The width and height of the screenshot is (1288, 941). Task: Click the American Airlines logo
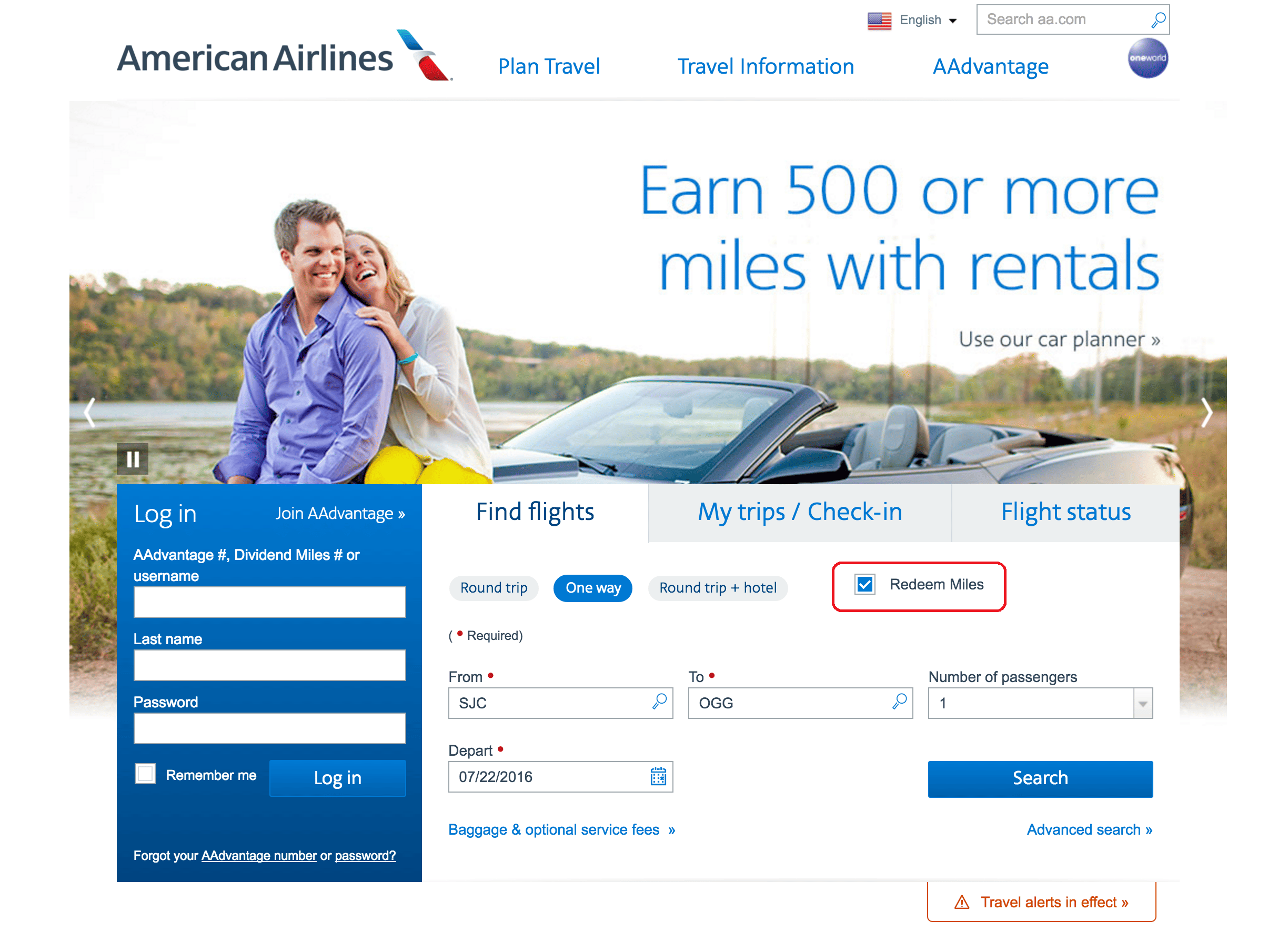point(285,56)
